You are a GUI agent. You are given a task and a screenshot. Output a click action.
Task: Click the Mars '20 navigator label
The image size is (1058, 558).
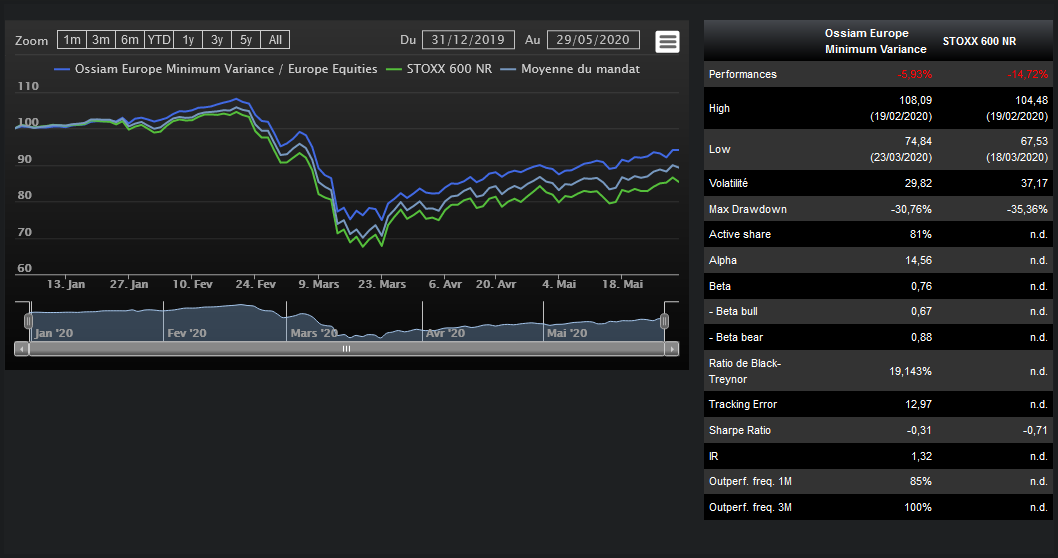pos(314,333)
